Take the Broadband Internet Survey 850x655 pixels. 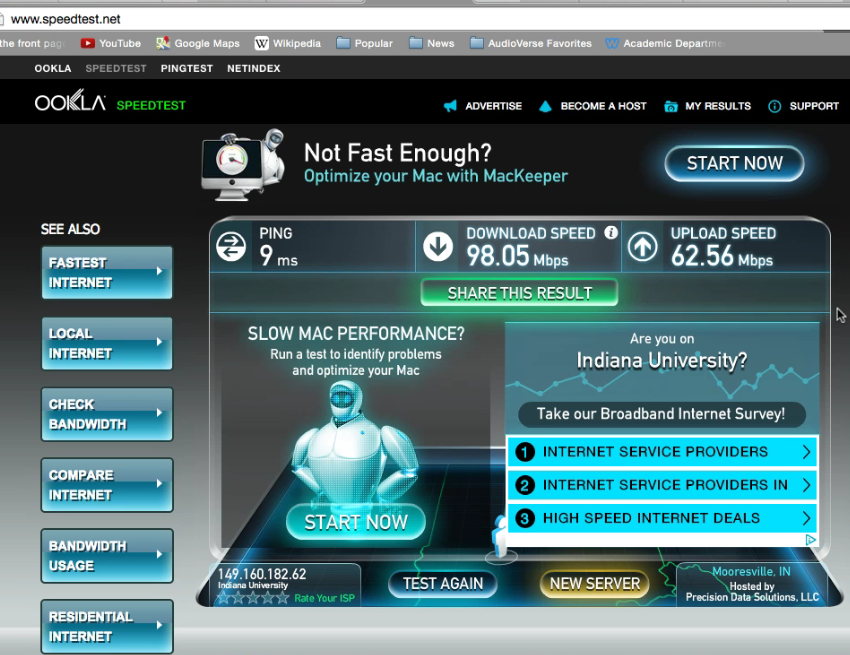pyautogui.click(x=661, y=414)
